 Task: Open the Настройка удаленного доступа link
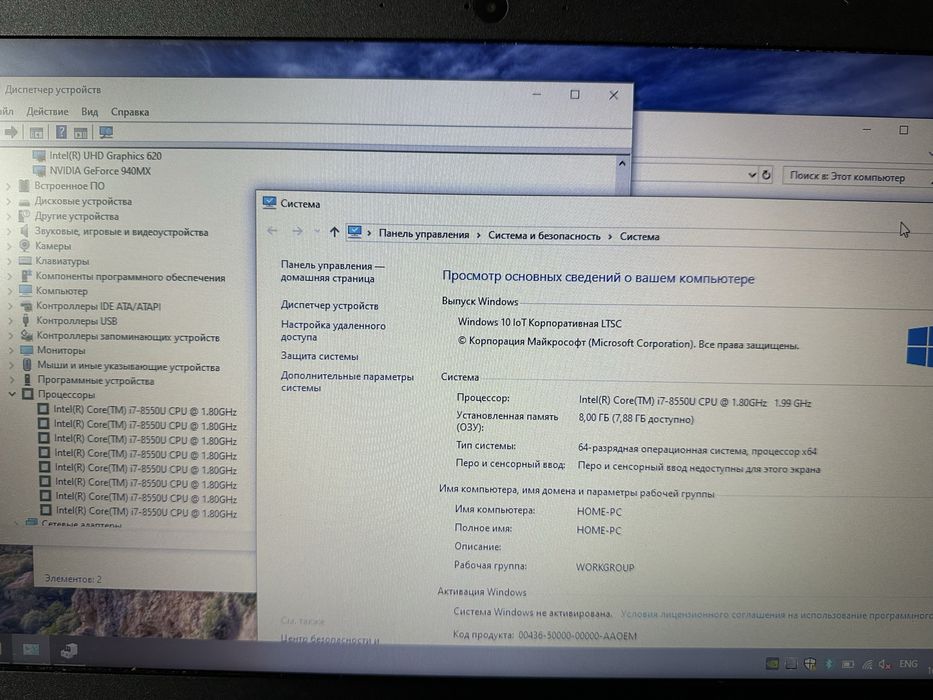pyautogui.click(x=333, y=331)
